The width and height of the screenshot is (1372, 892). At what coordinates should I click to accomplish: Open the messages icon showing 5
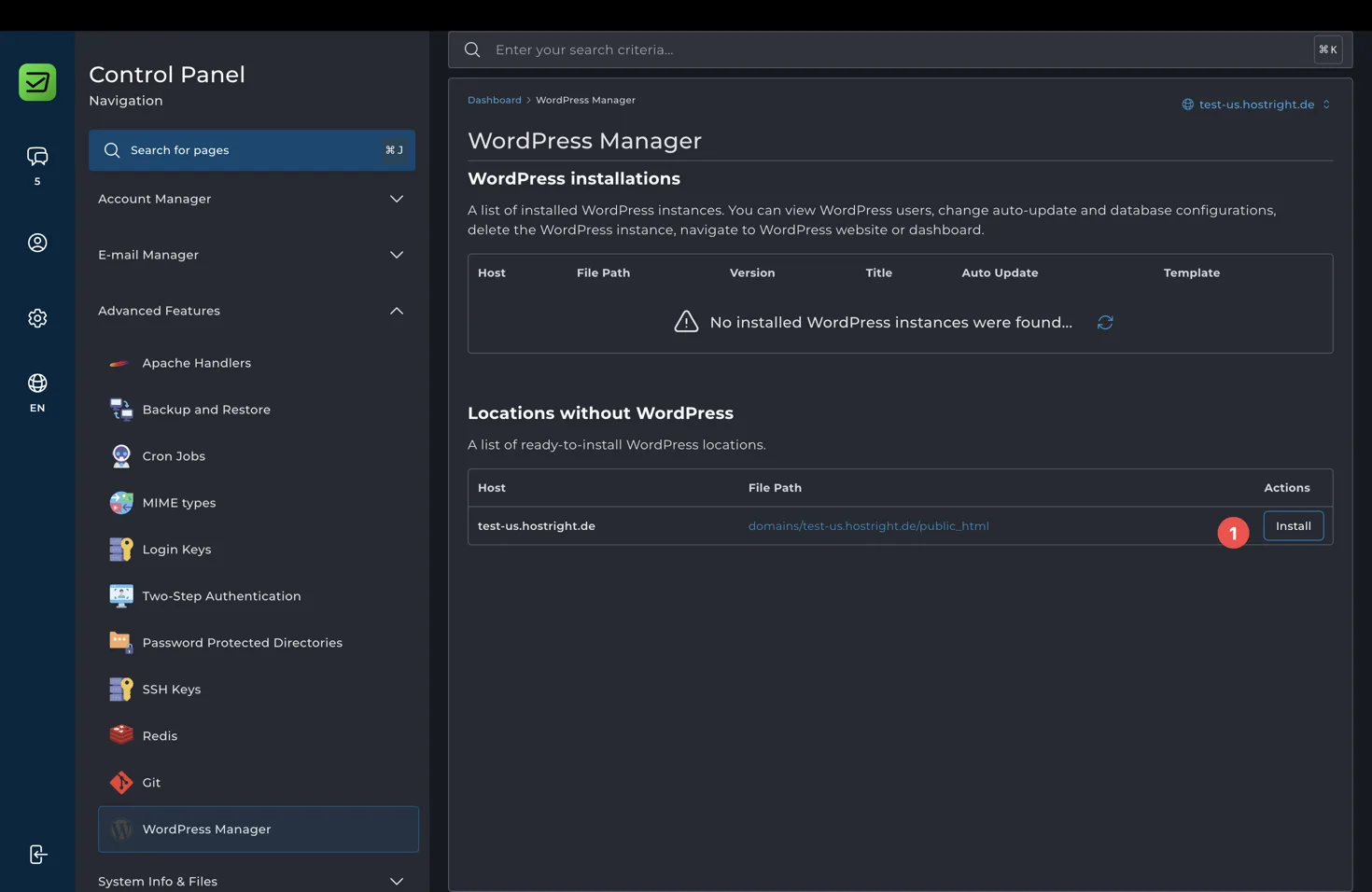(37, 157)
